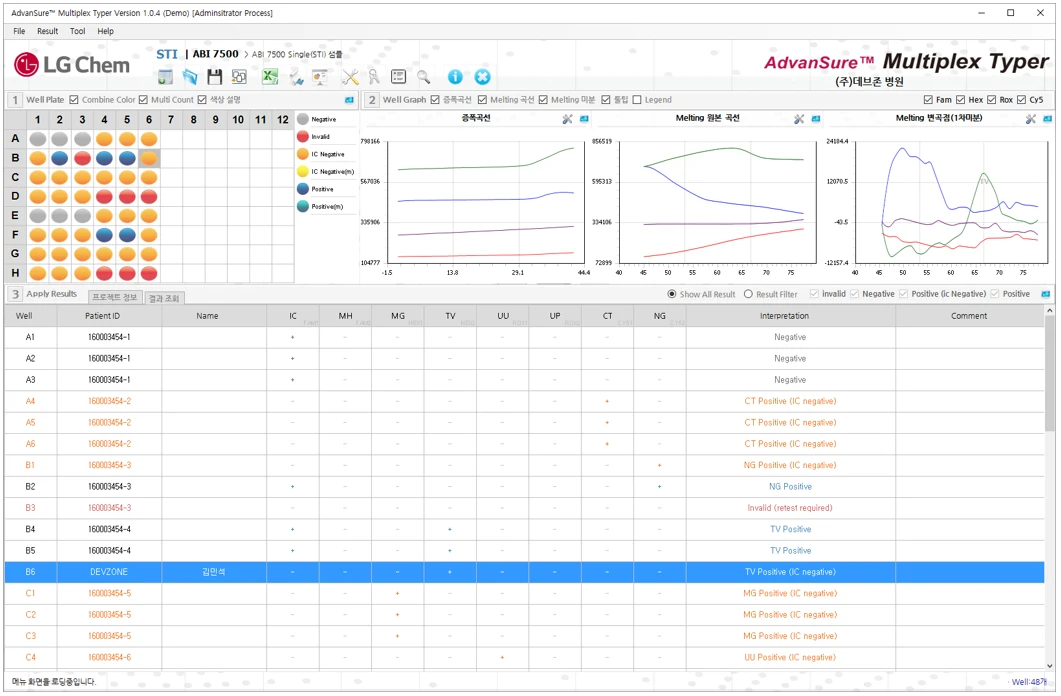Click plate row header H
Viewport: 1061px width, 696px height.
pyautogui.click(x=16, y=274)
